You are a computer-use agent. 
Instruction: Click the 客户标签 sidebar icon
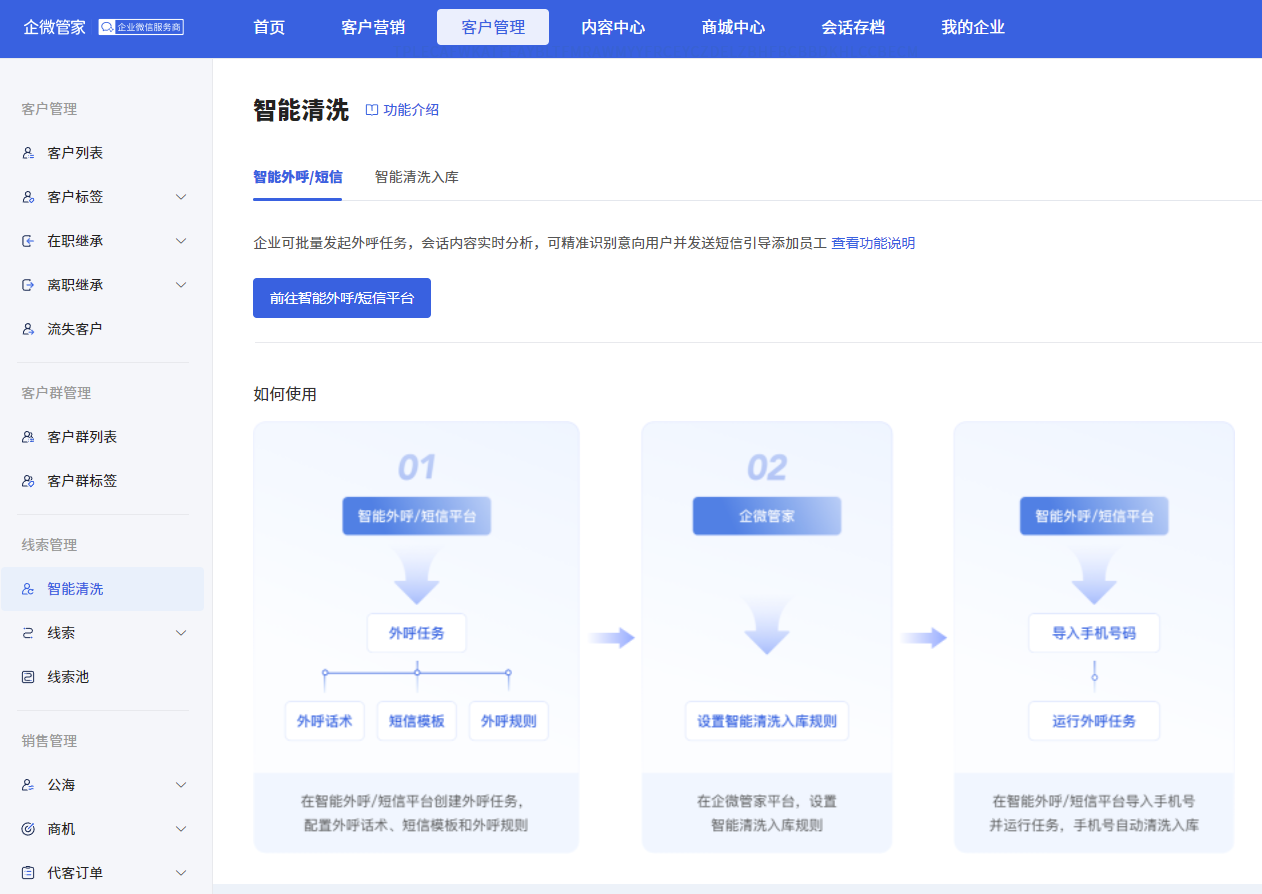29,197
